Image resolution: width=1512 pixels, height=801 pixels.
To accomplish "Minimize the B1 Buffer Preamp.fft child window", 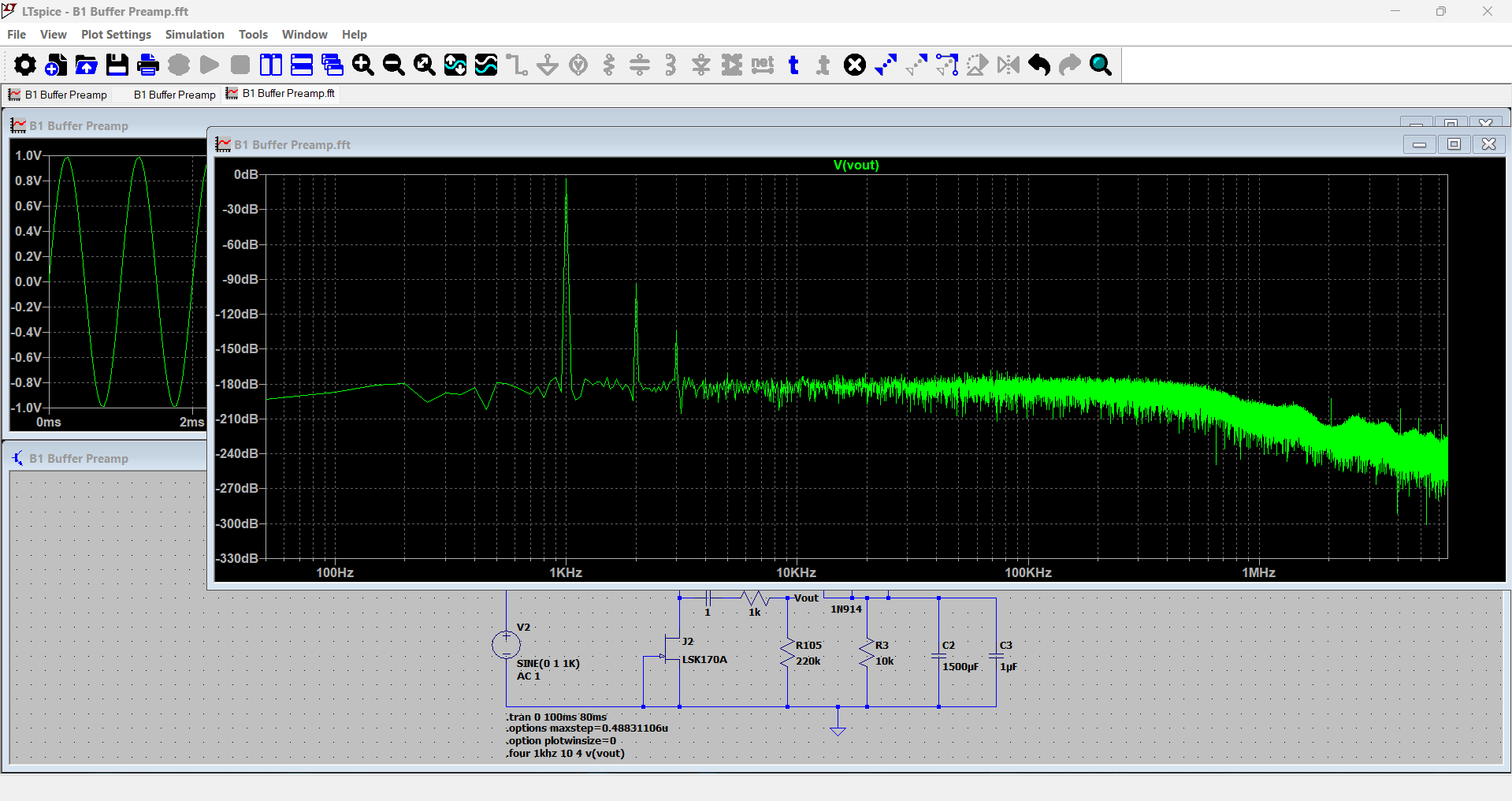I will click(x=1419, y=144).
